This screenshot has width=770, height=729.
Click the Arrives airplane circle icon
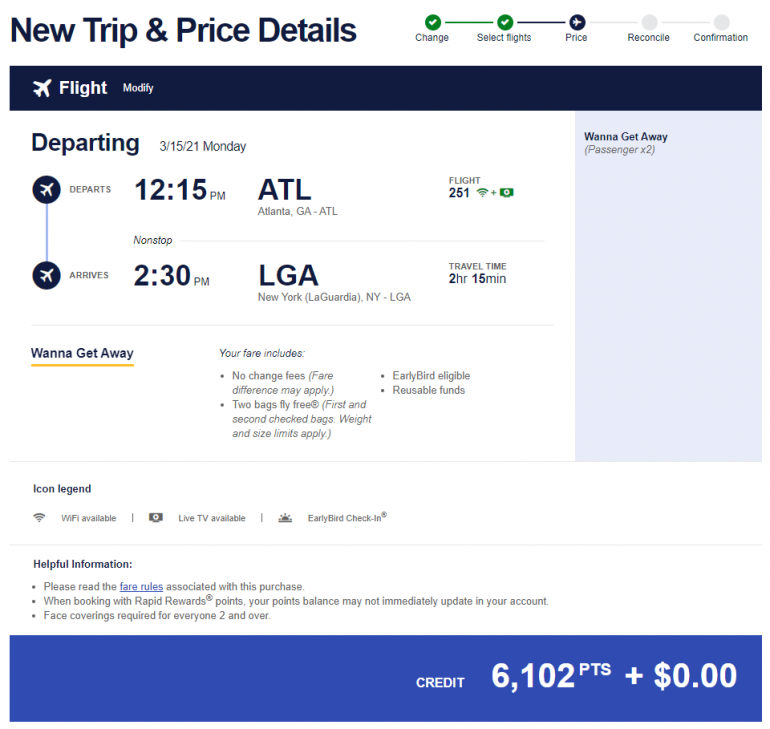pos(46,274)
